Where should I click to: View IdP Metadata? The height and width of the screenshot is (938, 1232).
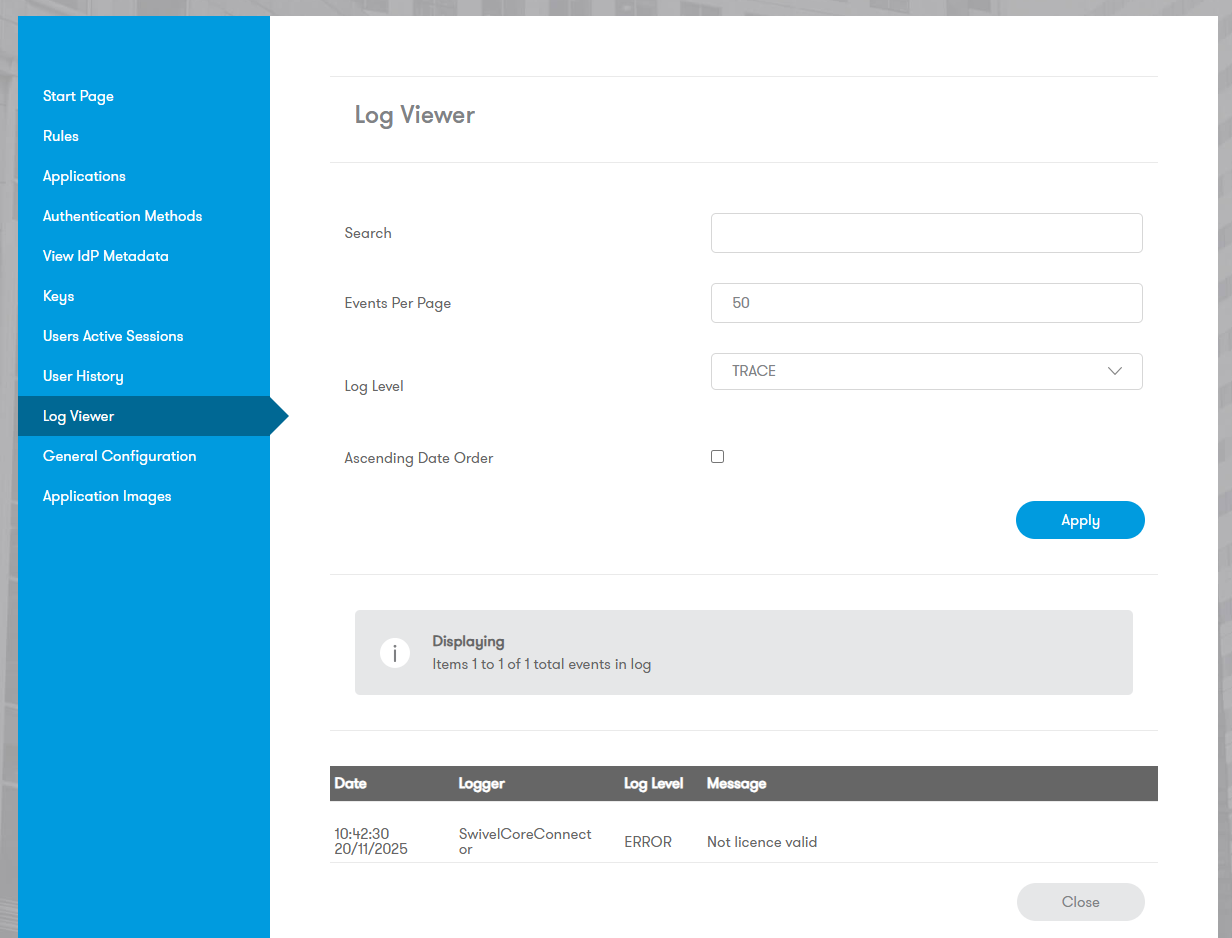pos(105,255)
